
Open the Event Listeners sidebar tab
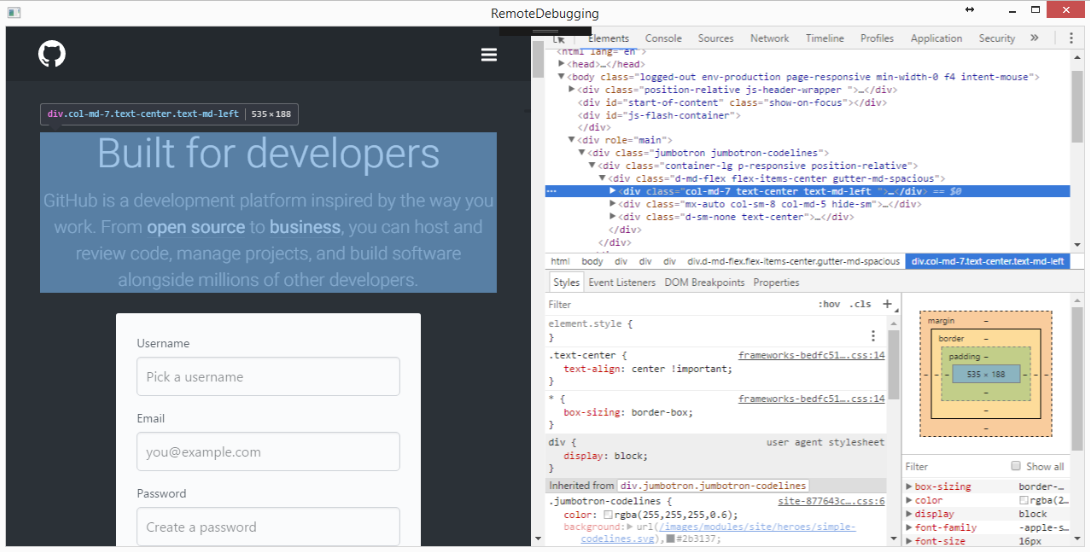click(621, 282)
